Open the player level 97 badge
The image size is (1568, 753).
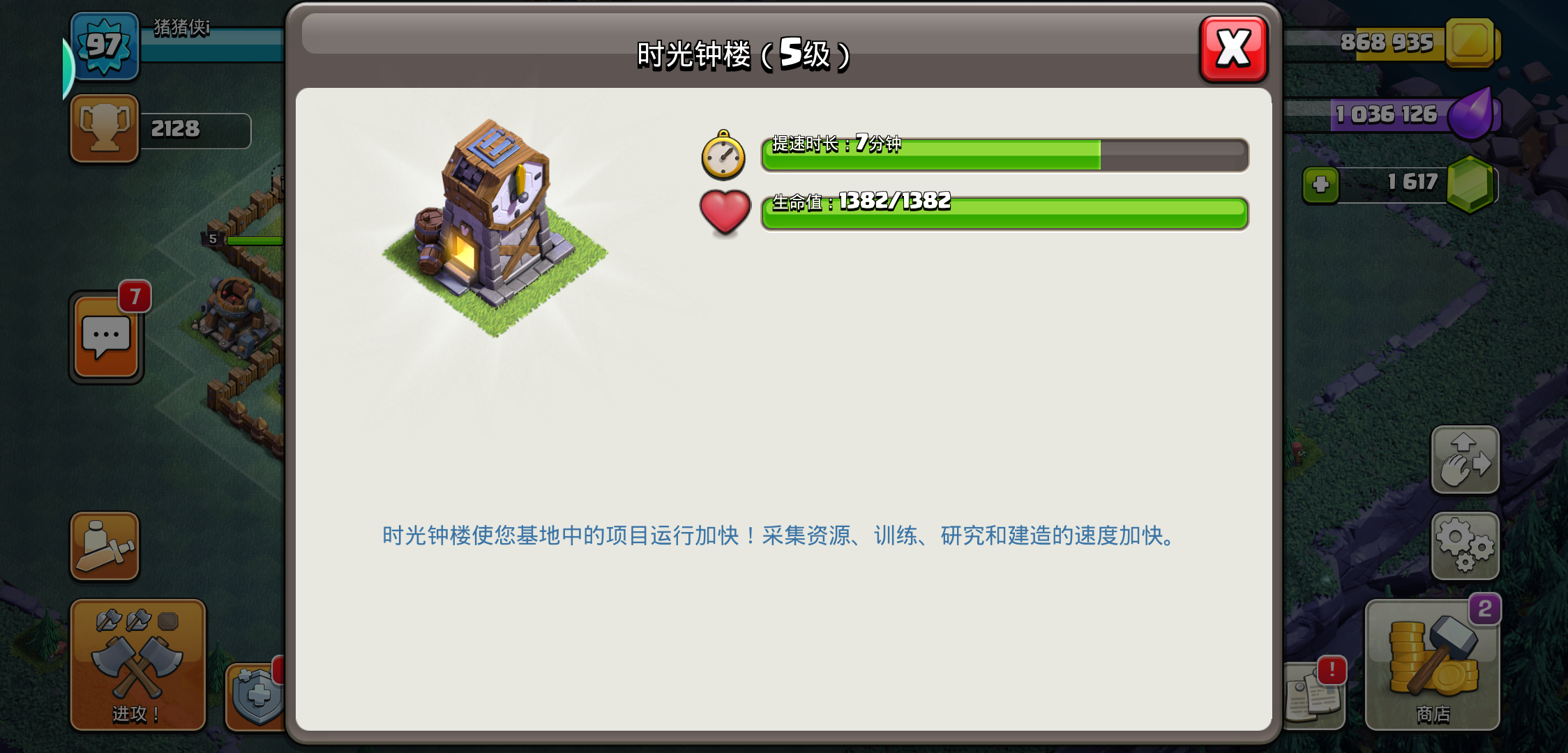[105, 46]
